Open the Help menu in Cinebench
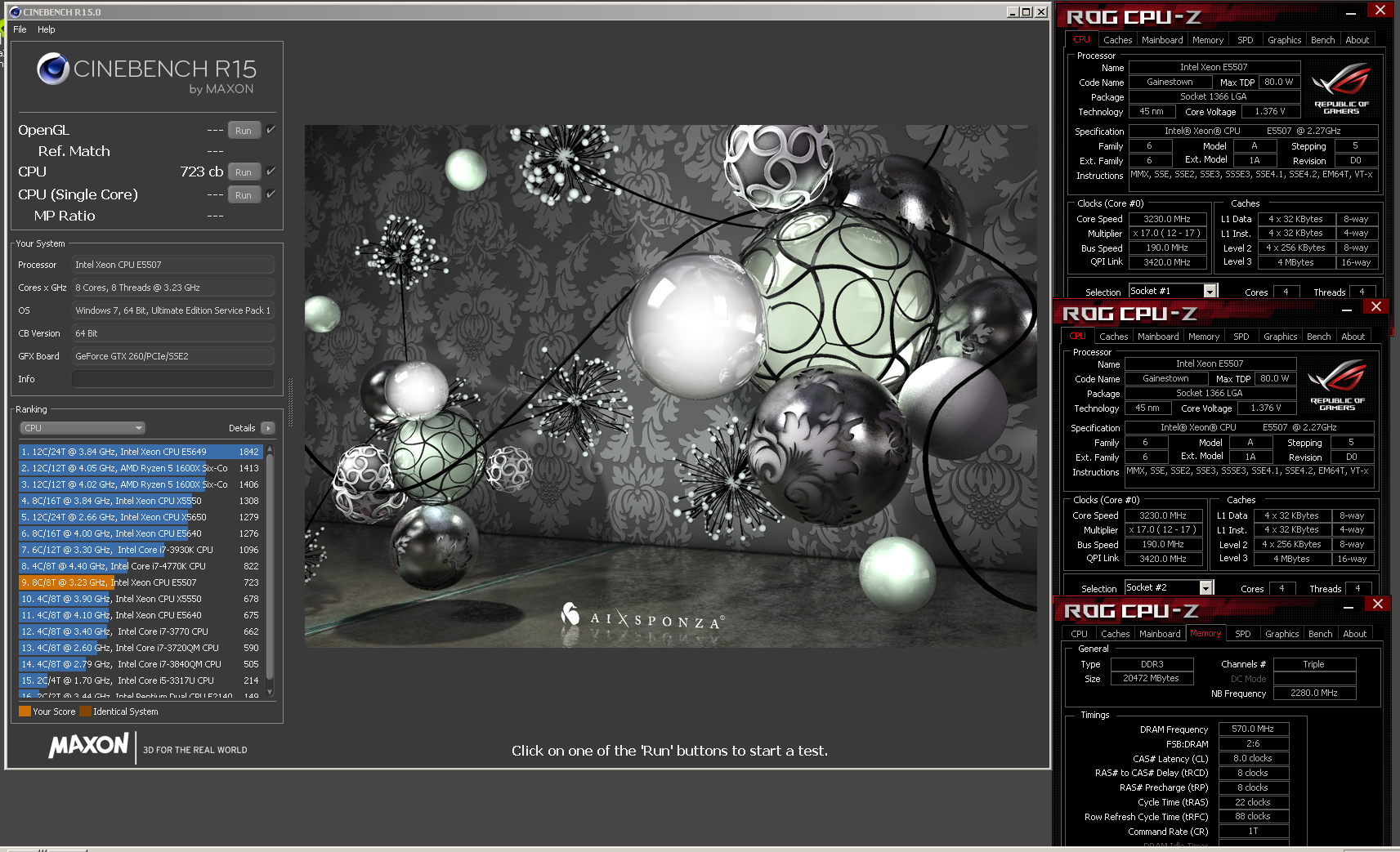 (47, 29)
